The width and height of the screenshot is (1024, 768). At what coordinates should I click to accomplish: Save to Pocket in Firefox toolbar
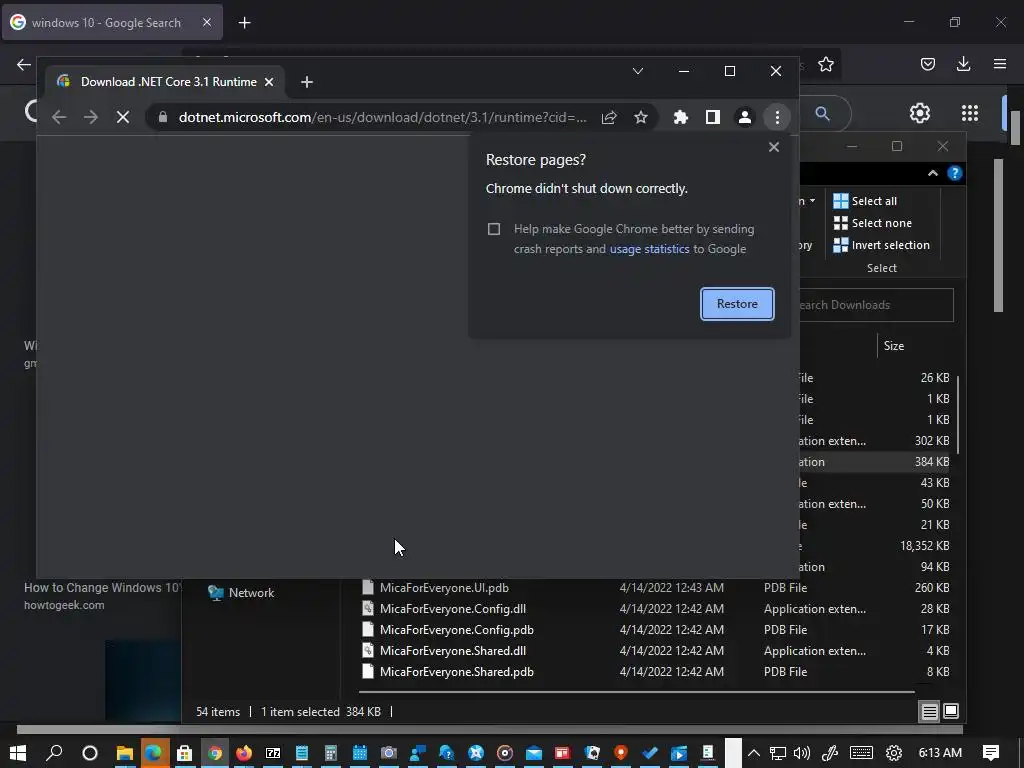tap(927, 64)
